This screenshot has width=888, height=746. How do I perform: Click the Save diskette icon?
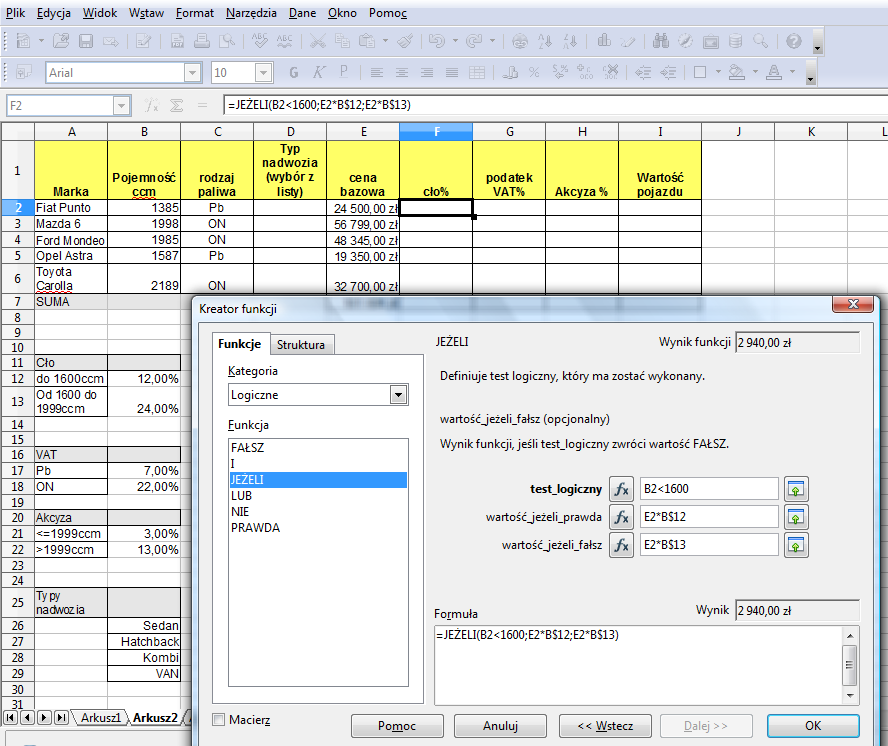coord(86,41)
